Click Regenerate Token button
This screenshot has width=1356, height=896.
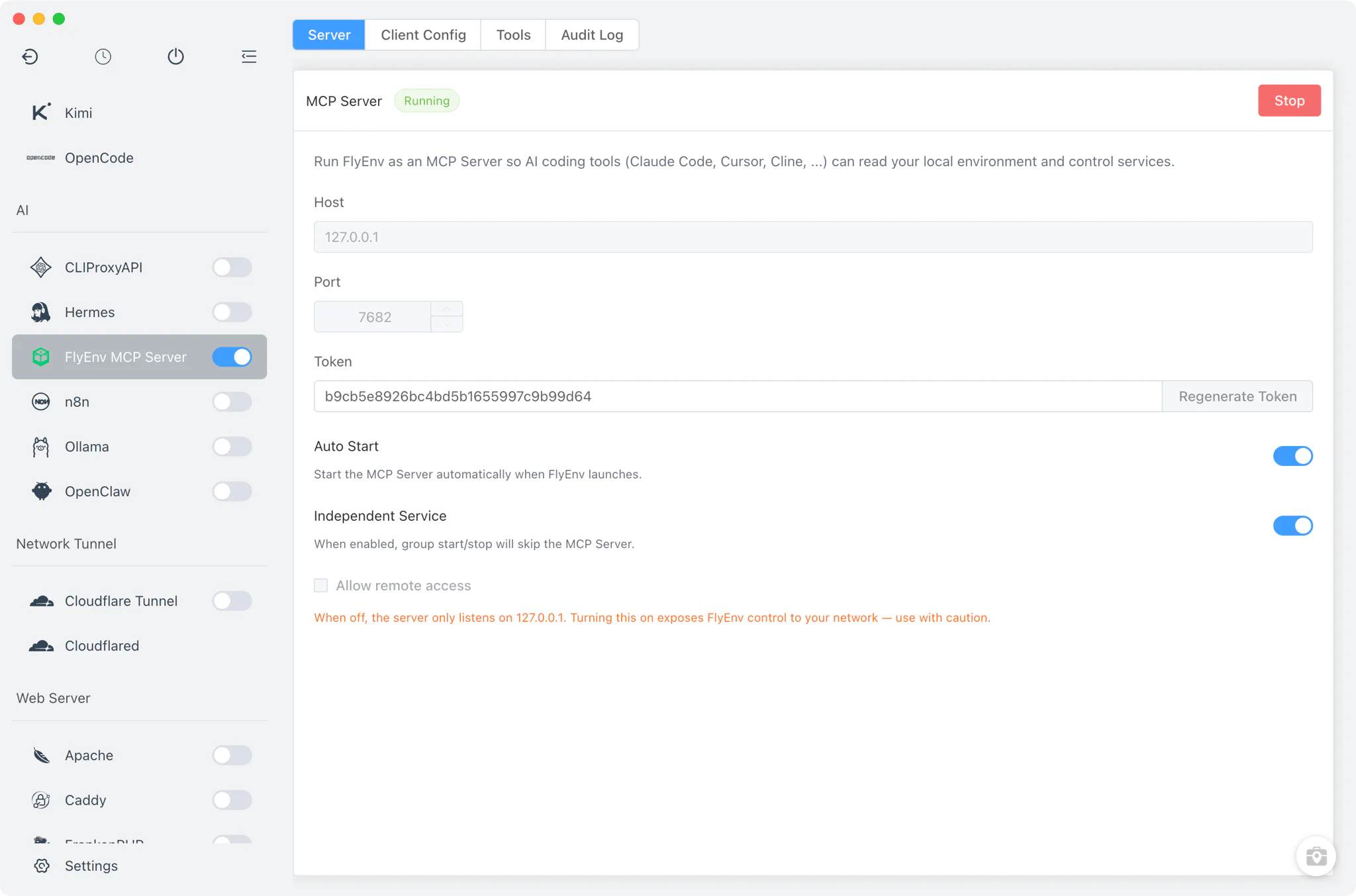click(x=1237, y=396)
